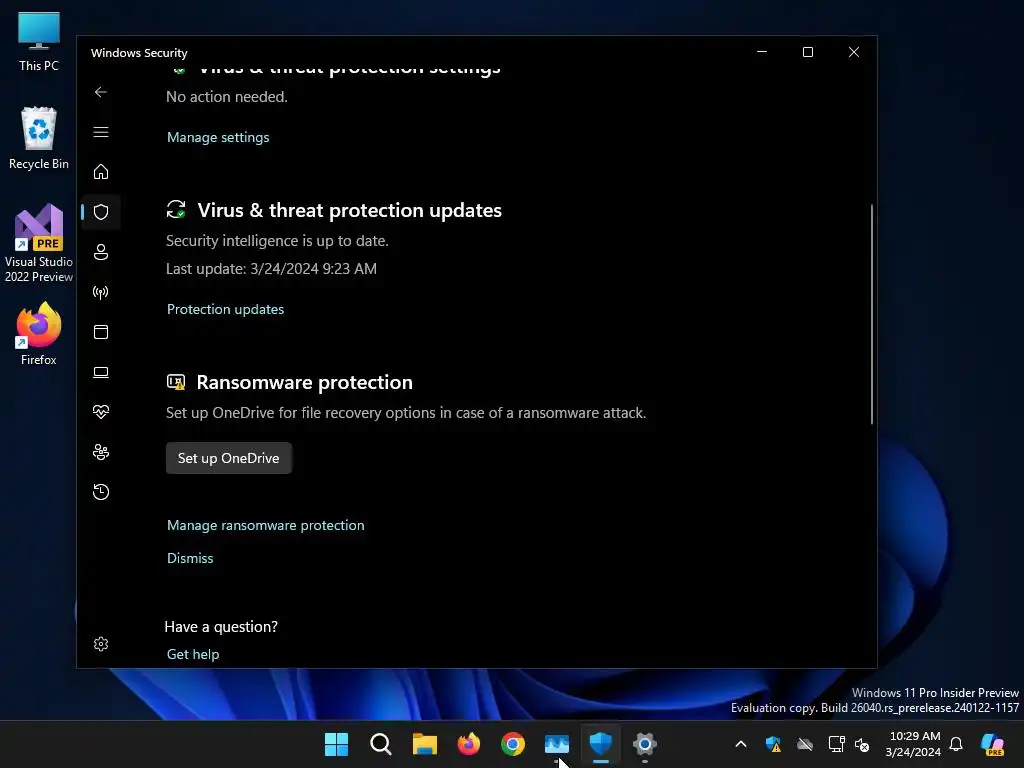Open Protection updates link

(225, 309)
